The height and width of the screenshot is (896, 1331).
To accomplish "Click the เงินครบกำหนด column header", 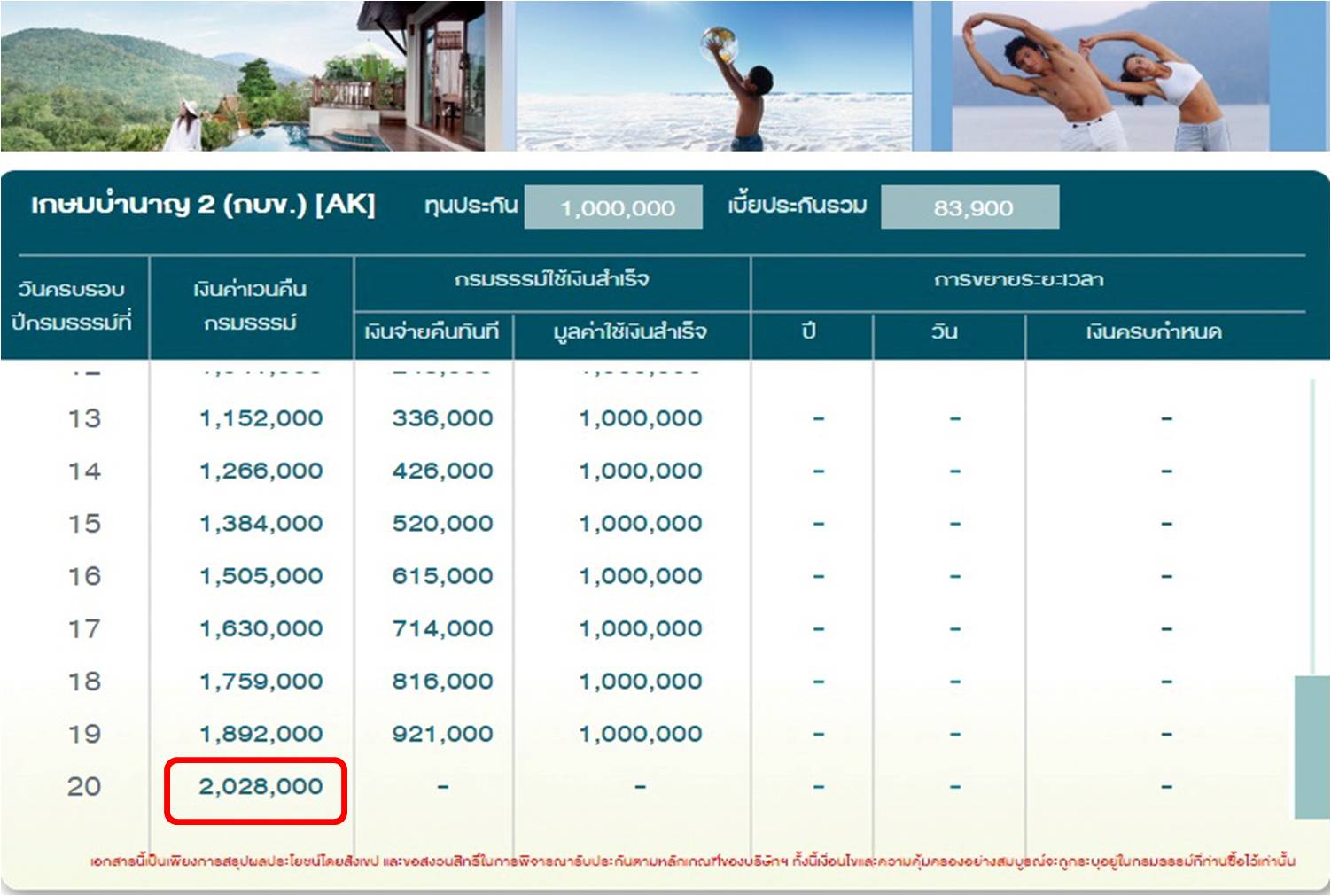I will click(x=1155, y=332).
